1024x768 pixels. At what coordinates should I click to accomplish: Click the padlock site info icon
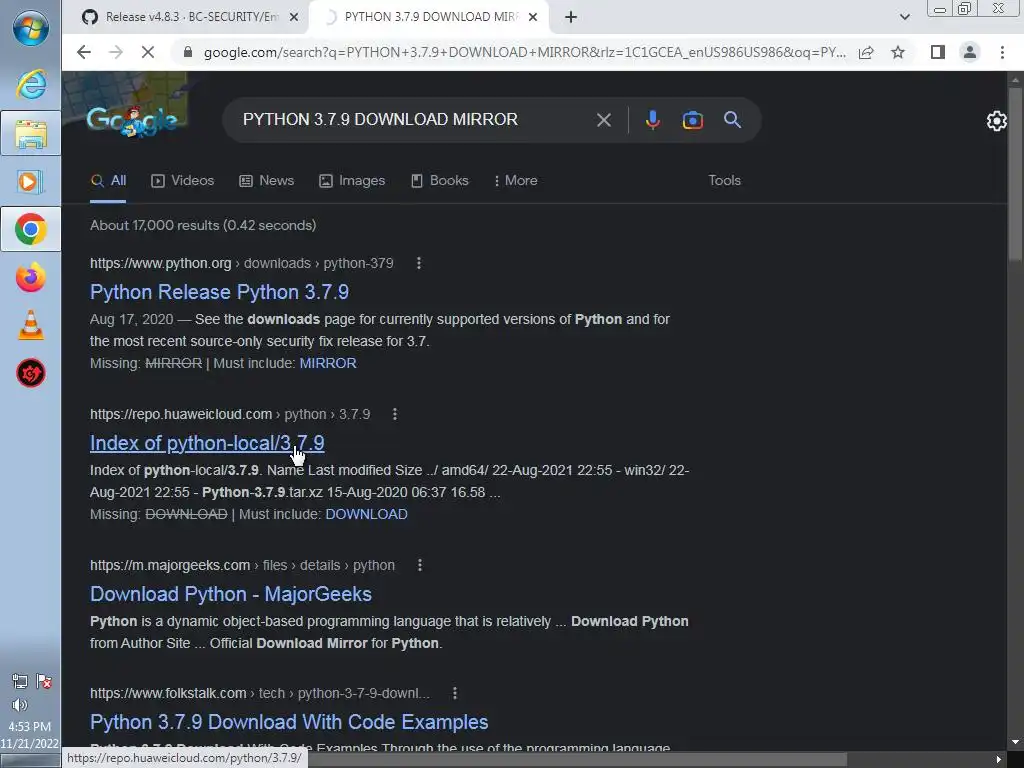(x=188, y=52)
